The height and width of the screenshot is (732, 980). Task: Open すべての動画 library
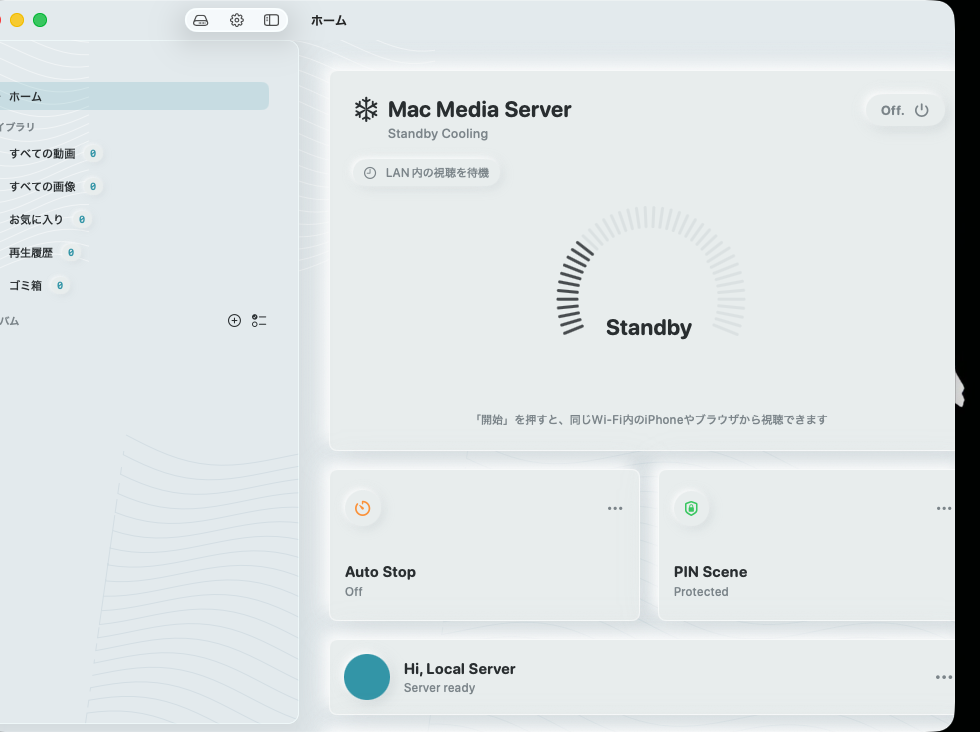(x=42, y=154)
